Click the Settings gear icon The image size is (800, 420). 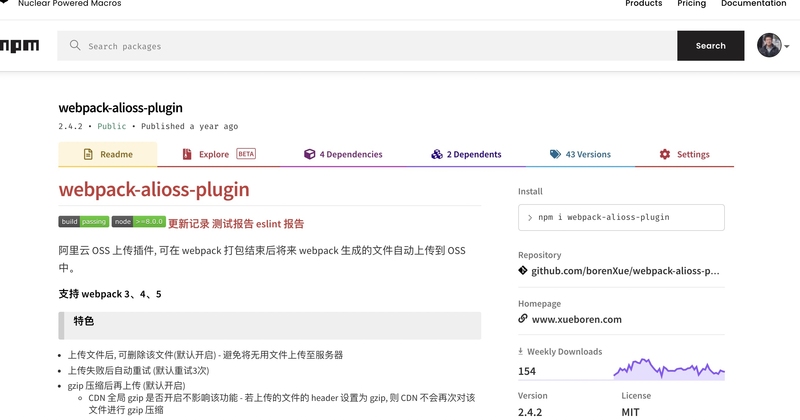(x=664, y=154)
